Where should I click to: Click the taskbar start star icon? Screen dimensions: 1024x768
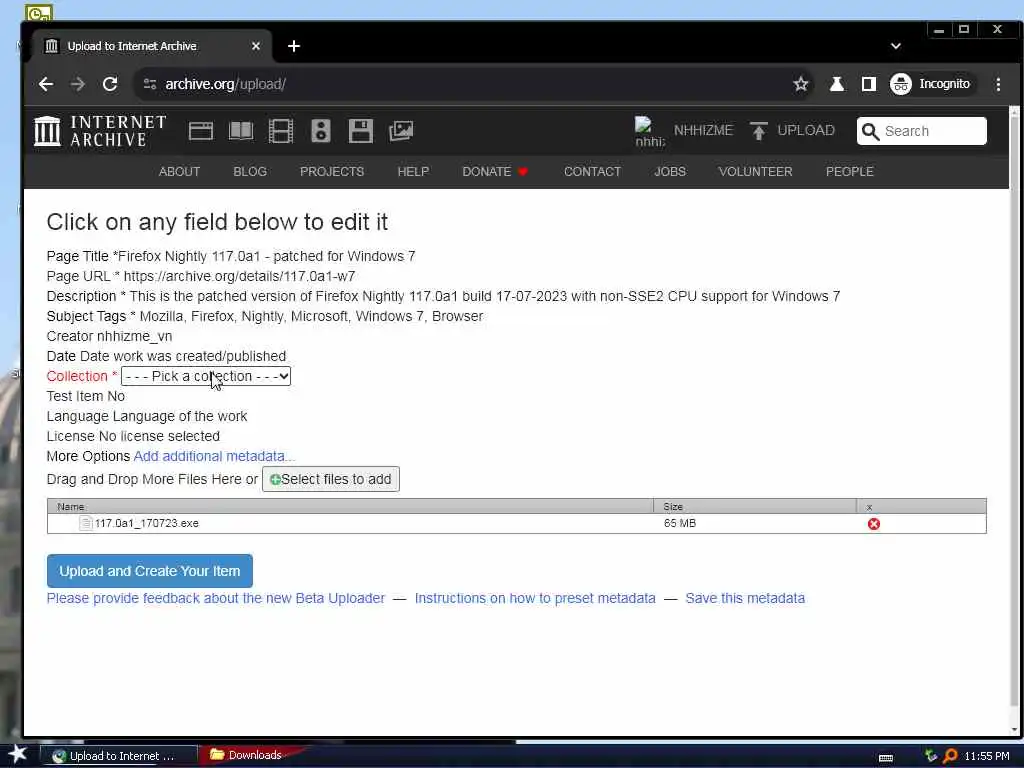(x=17, y=755)
